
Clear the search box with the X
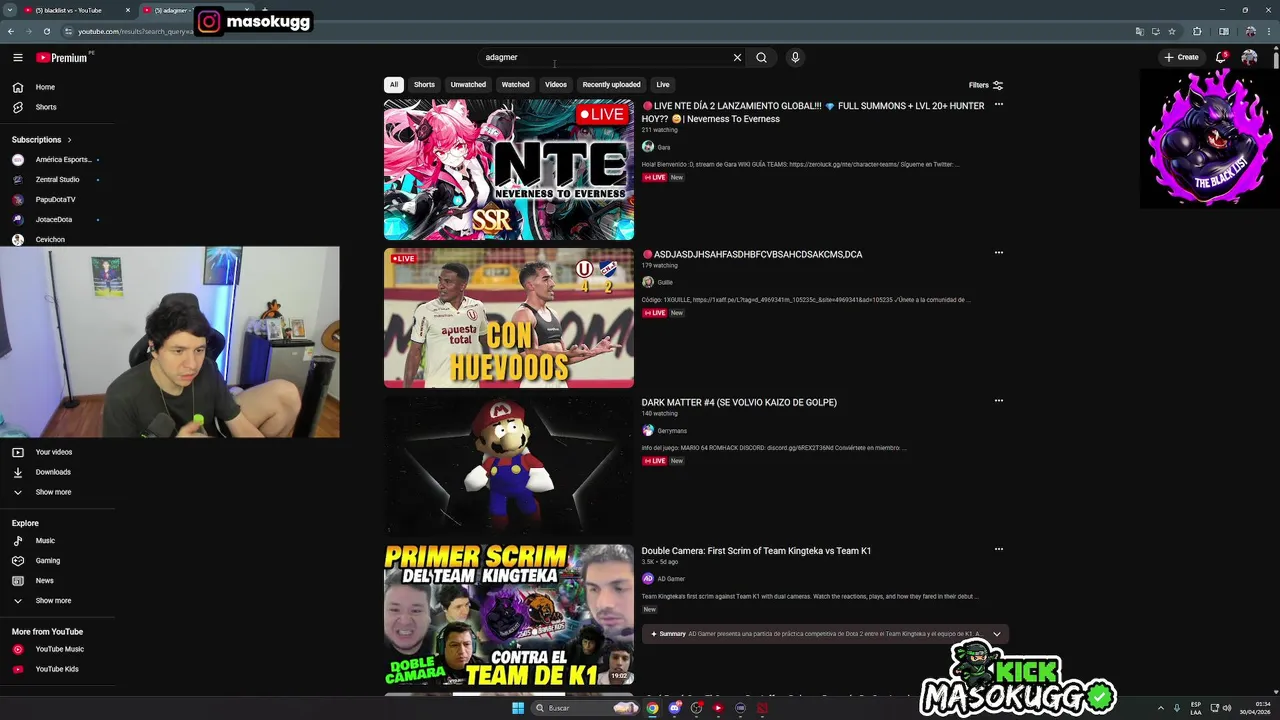click(x=737, y=58)
